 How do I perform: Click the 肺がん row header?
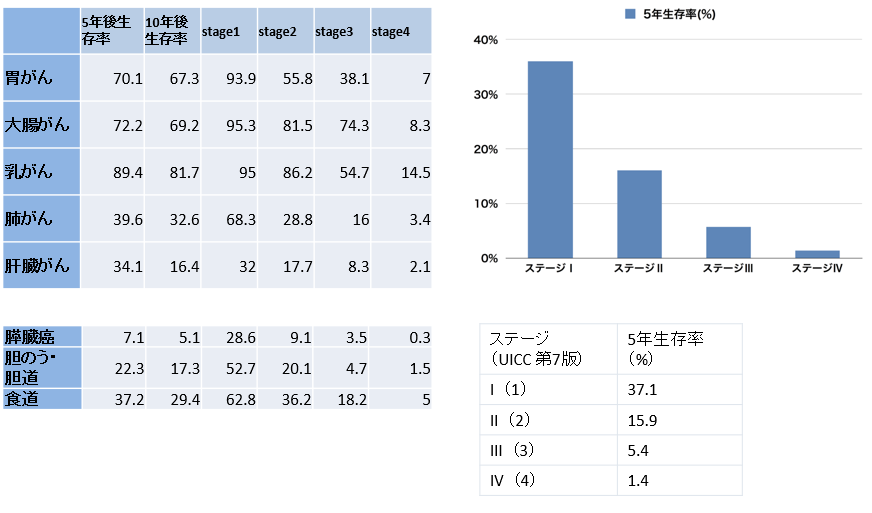(x=42, y=218)
